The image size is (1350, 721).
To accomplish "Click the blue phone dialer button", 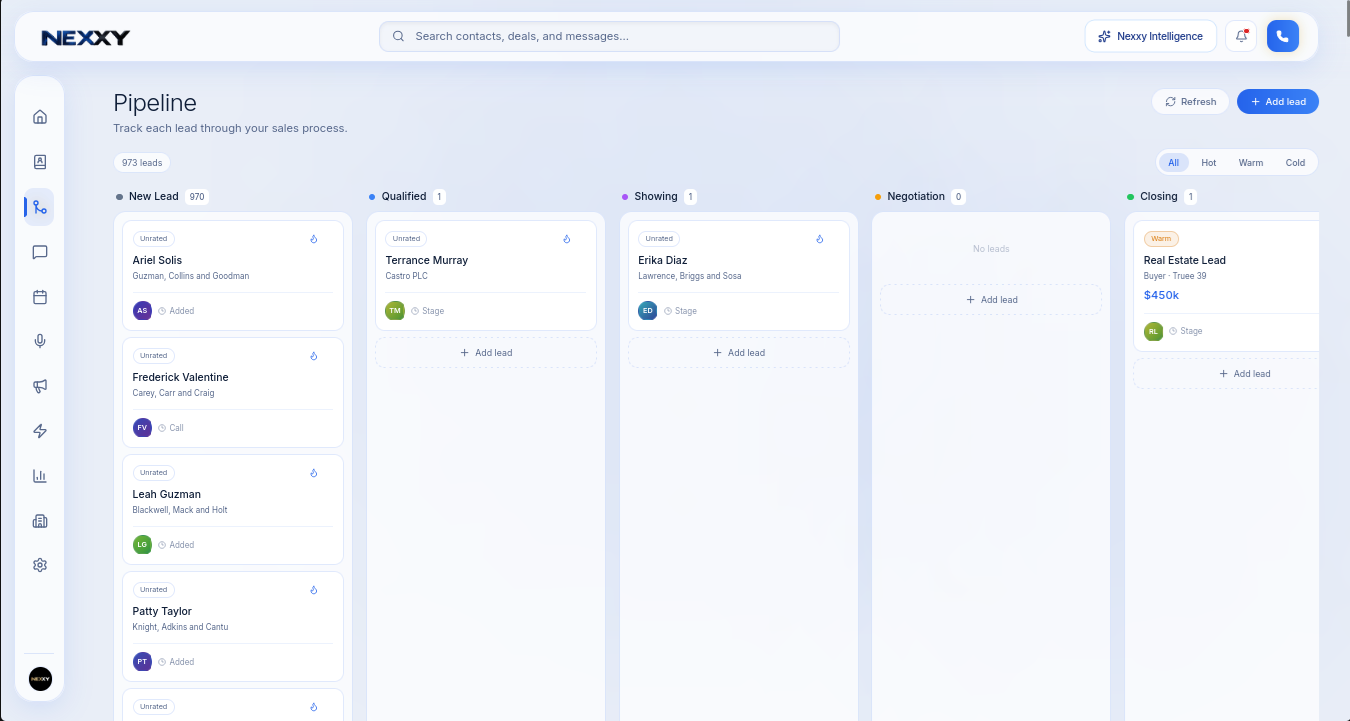I will pyautogui.click(x=1283, y=36).
